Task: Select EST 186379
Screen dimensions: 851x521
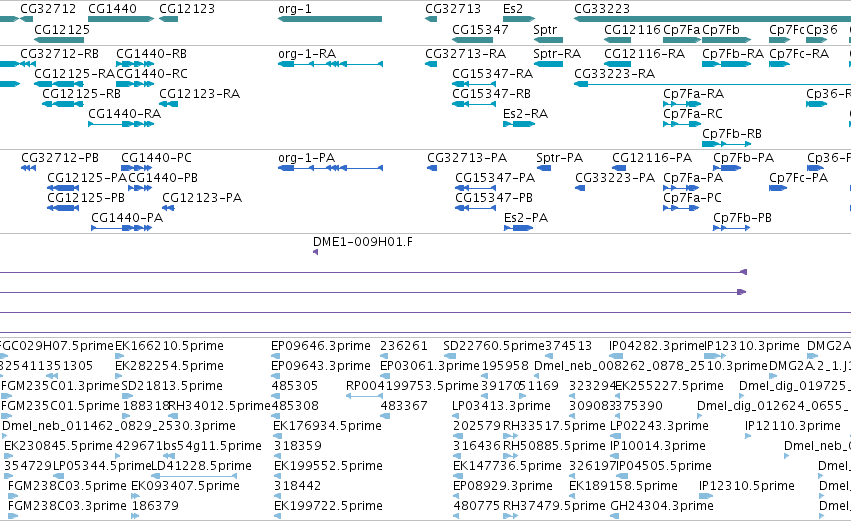Action: click(x=155, y=506)
